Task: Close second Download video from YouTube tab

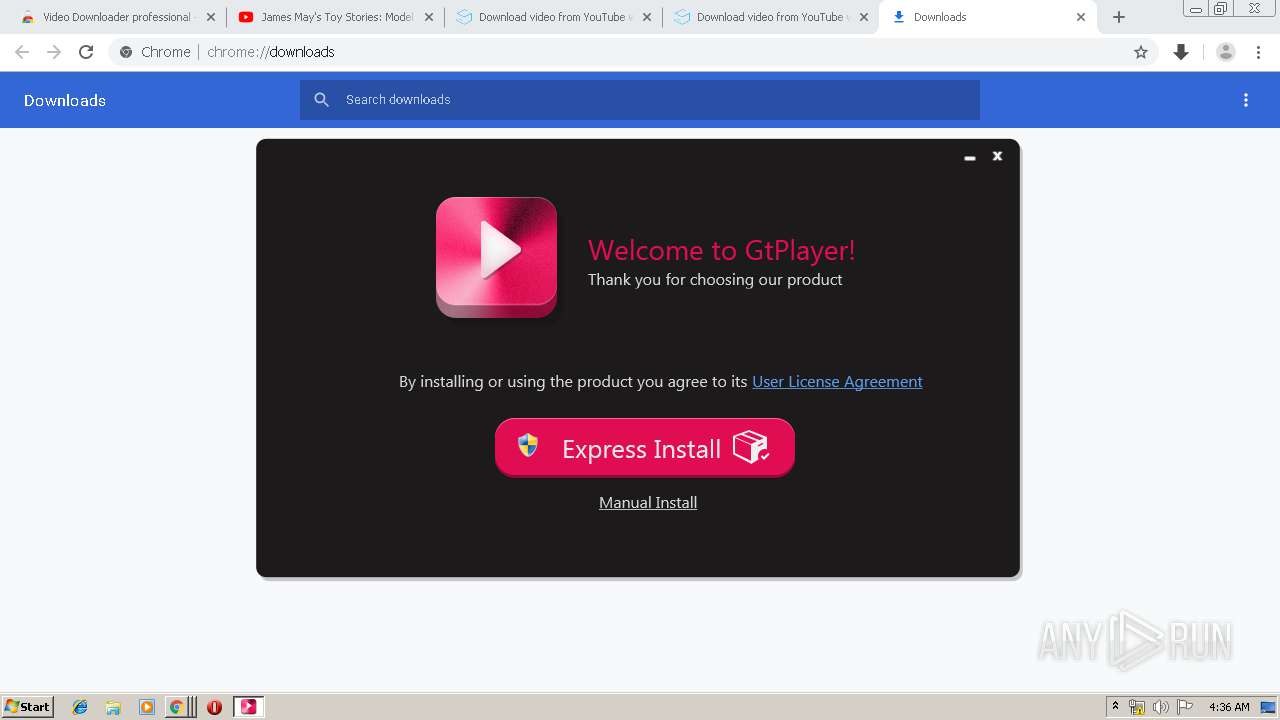Action: coord(864,17)
